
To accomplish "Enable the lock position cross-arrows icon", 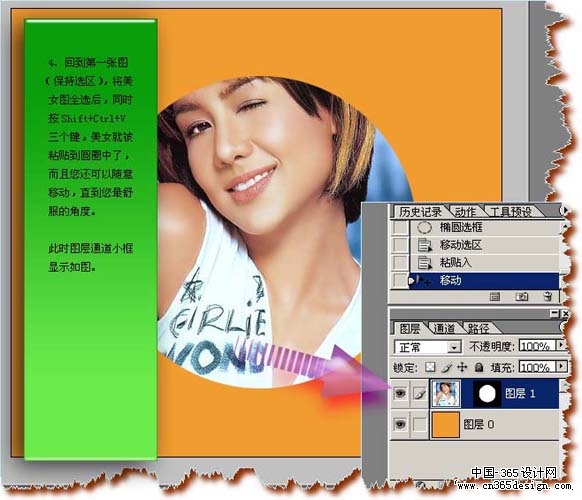I will pos(462,367).
